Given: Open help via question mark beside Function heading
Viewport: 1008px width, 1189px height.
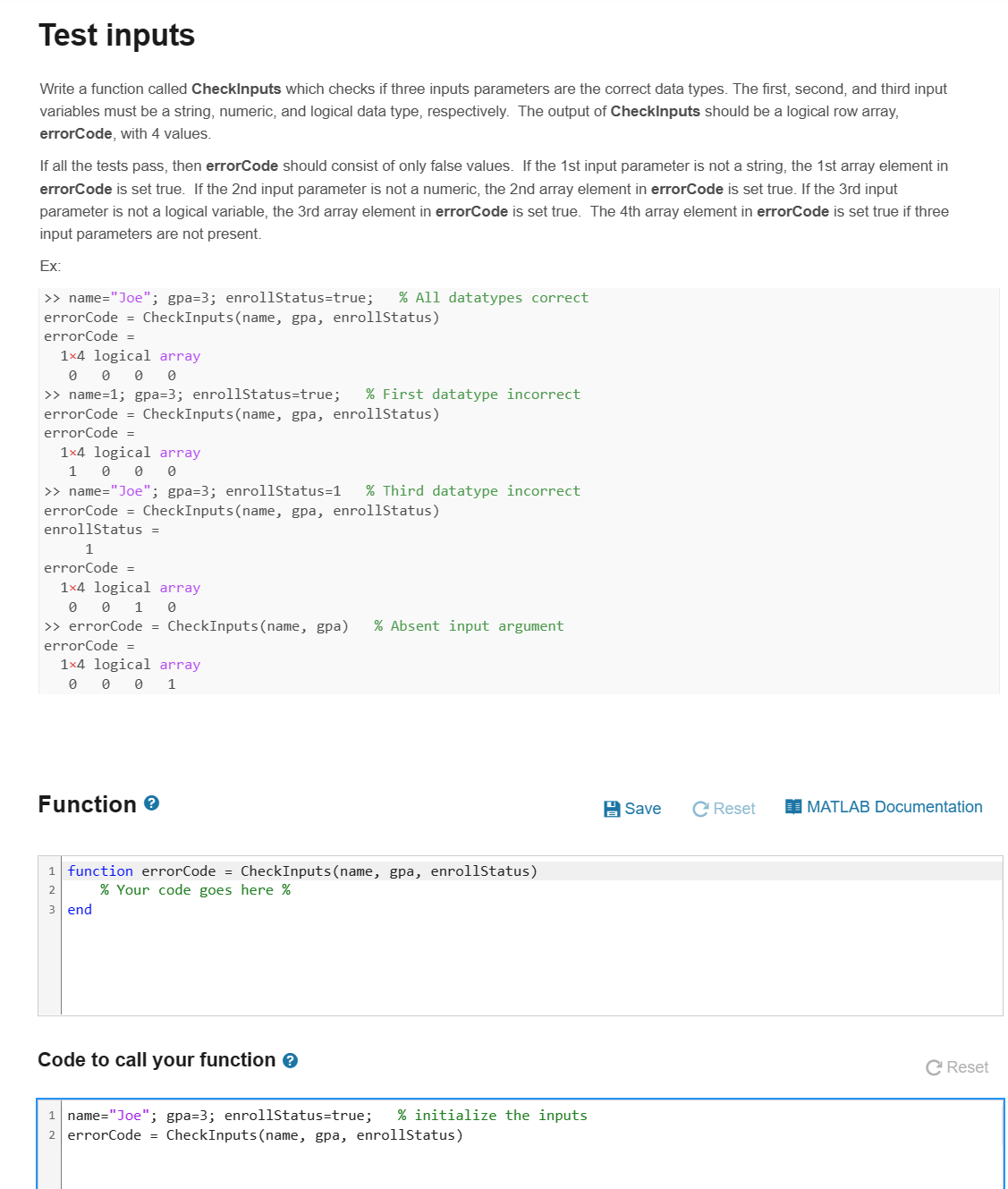Looking at the screenshot, I should 151,803.
